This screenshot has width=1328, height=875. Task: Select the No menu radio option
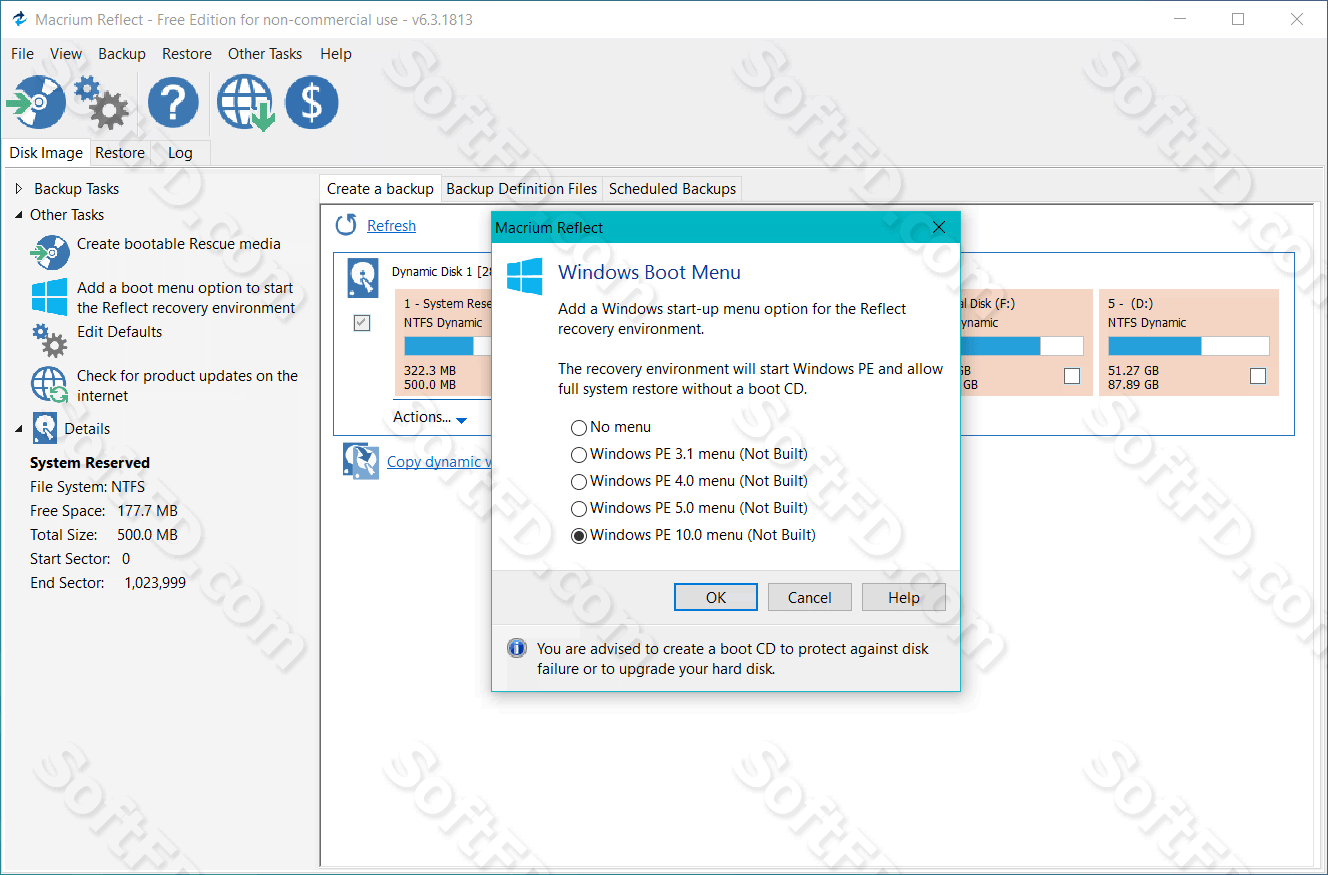coord(611,427)
